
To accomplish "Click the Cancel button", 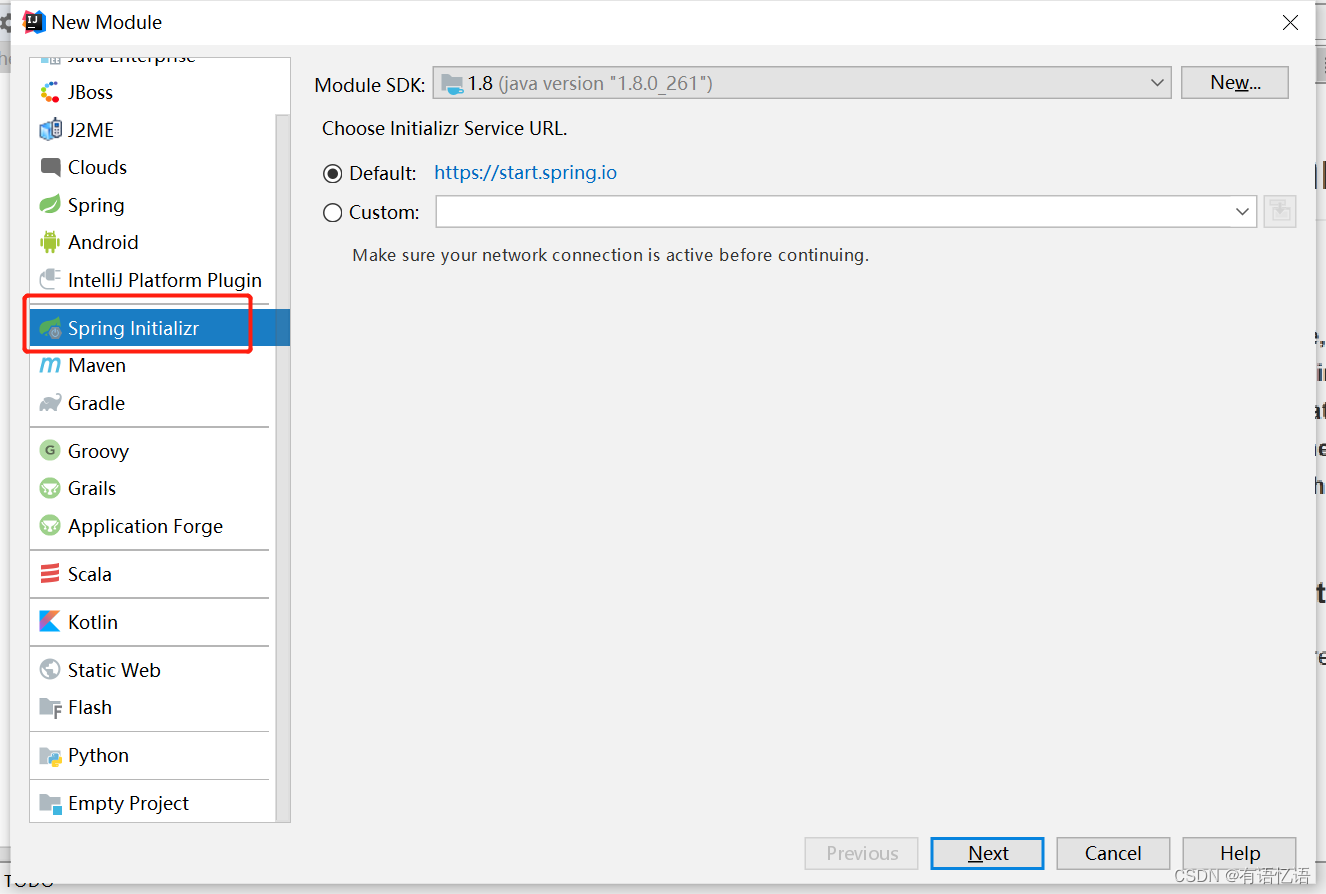I will [x=1113, y=853].
